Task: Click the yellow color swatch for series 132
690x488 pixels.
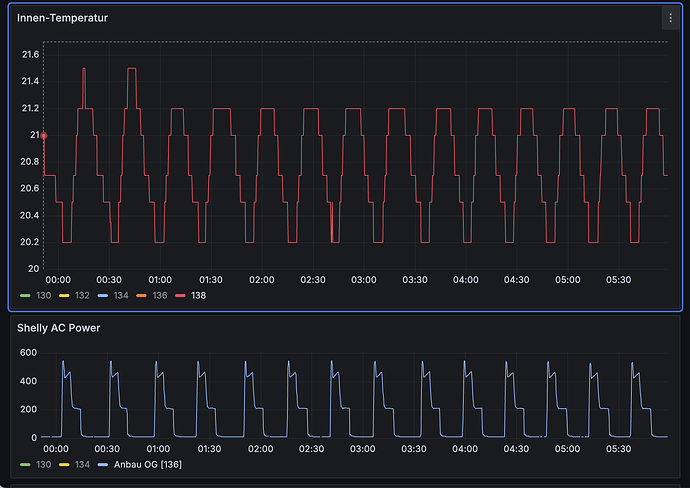Action: pos(65,296)
